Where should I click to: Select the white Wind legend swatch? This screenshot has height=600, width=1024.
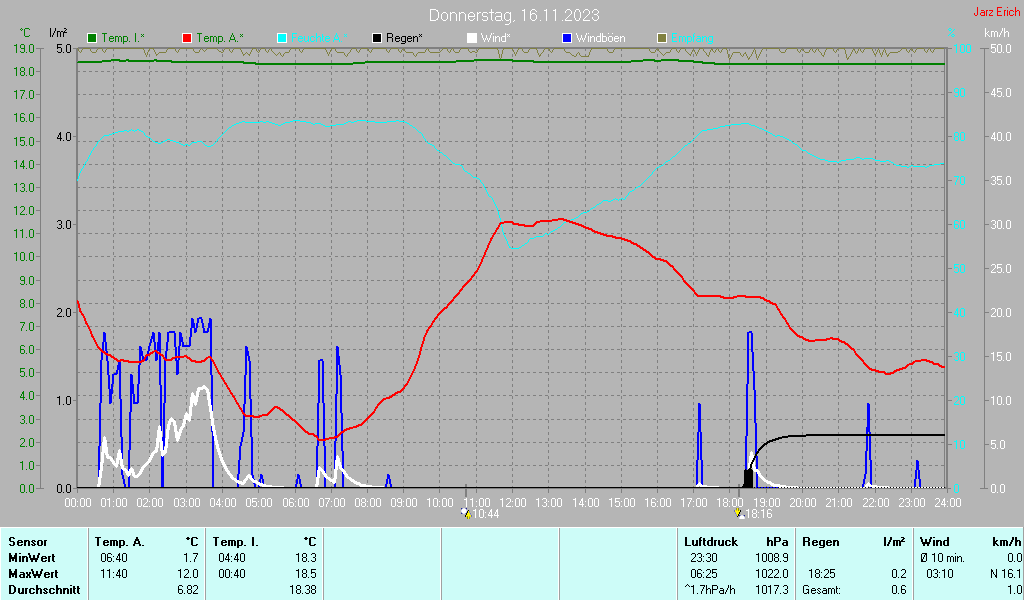click(x=472, y=39)
